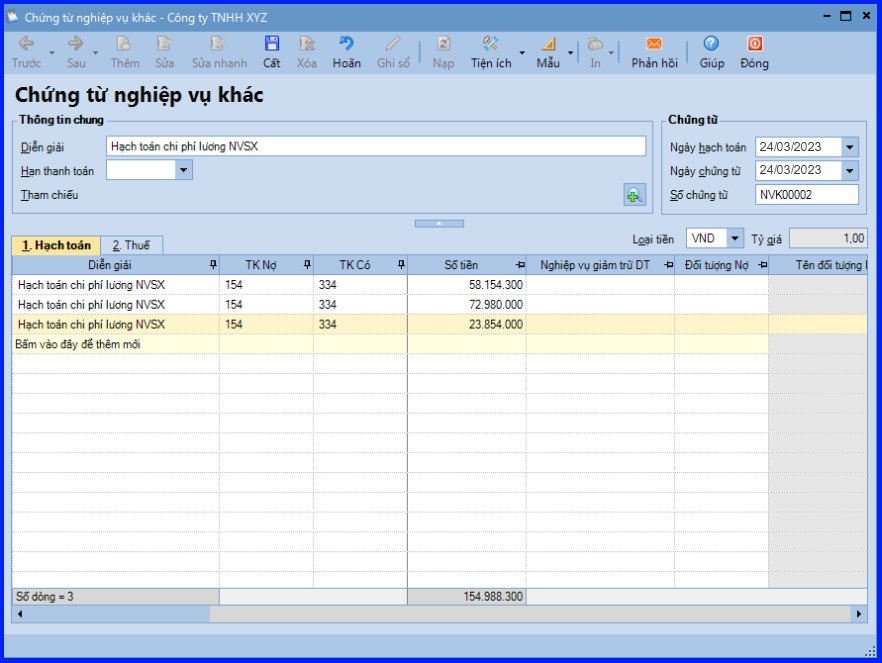Expand the Mẫu dropdown arrow
The width and height of the screenshot is (882, 663).
[x=570, y=52]
